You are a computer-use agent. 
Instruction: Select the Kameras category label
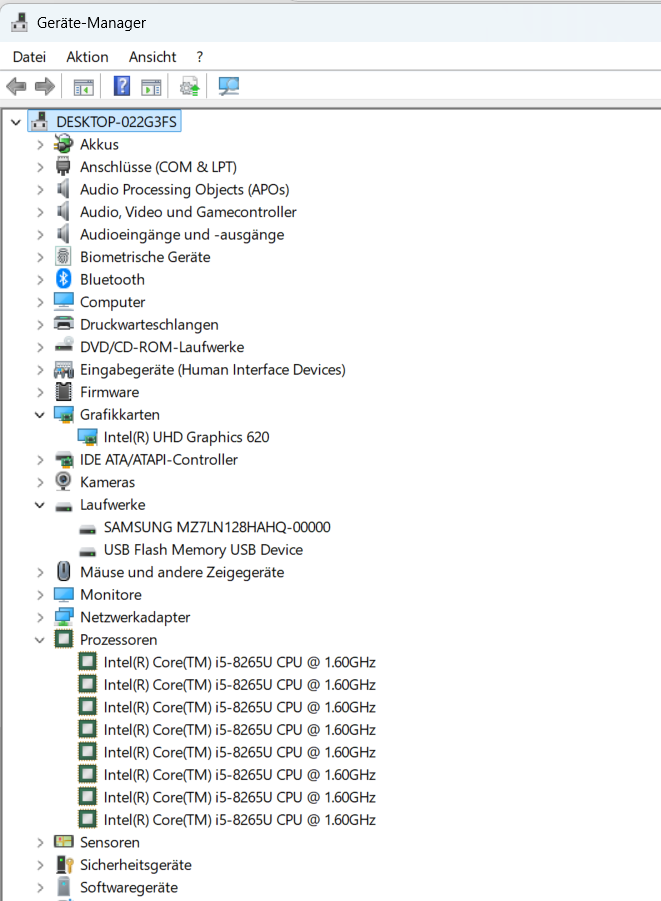point(107,482)
